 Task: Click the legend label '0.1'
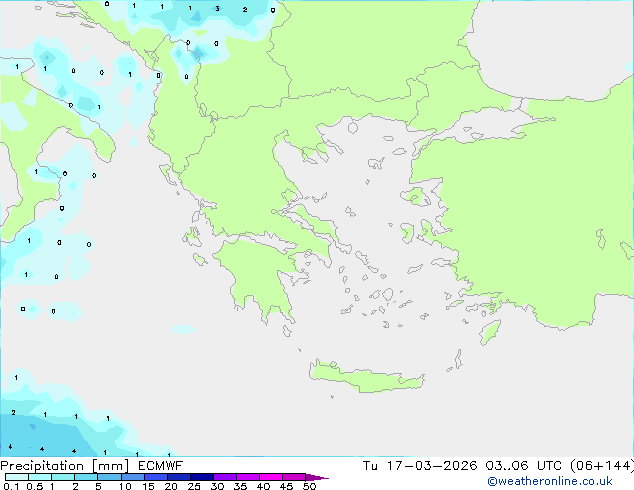pyautogui.click(x=11, y=486)
